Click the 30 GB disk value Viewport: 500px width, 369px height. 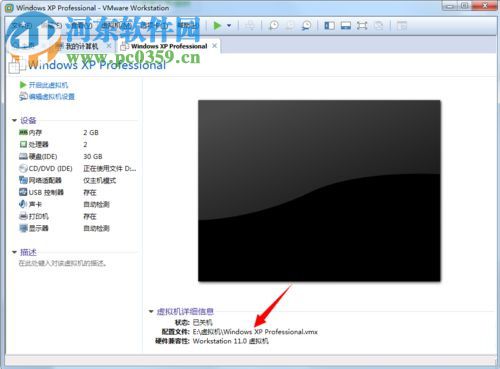pyautogui.click(x=93, y=156)
